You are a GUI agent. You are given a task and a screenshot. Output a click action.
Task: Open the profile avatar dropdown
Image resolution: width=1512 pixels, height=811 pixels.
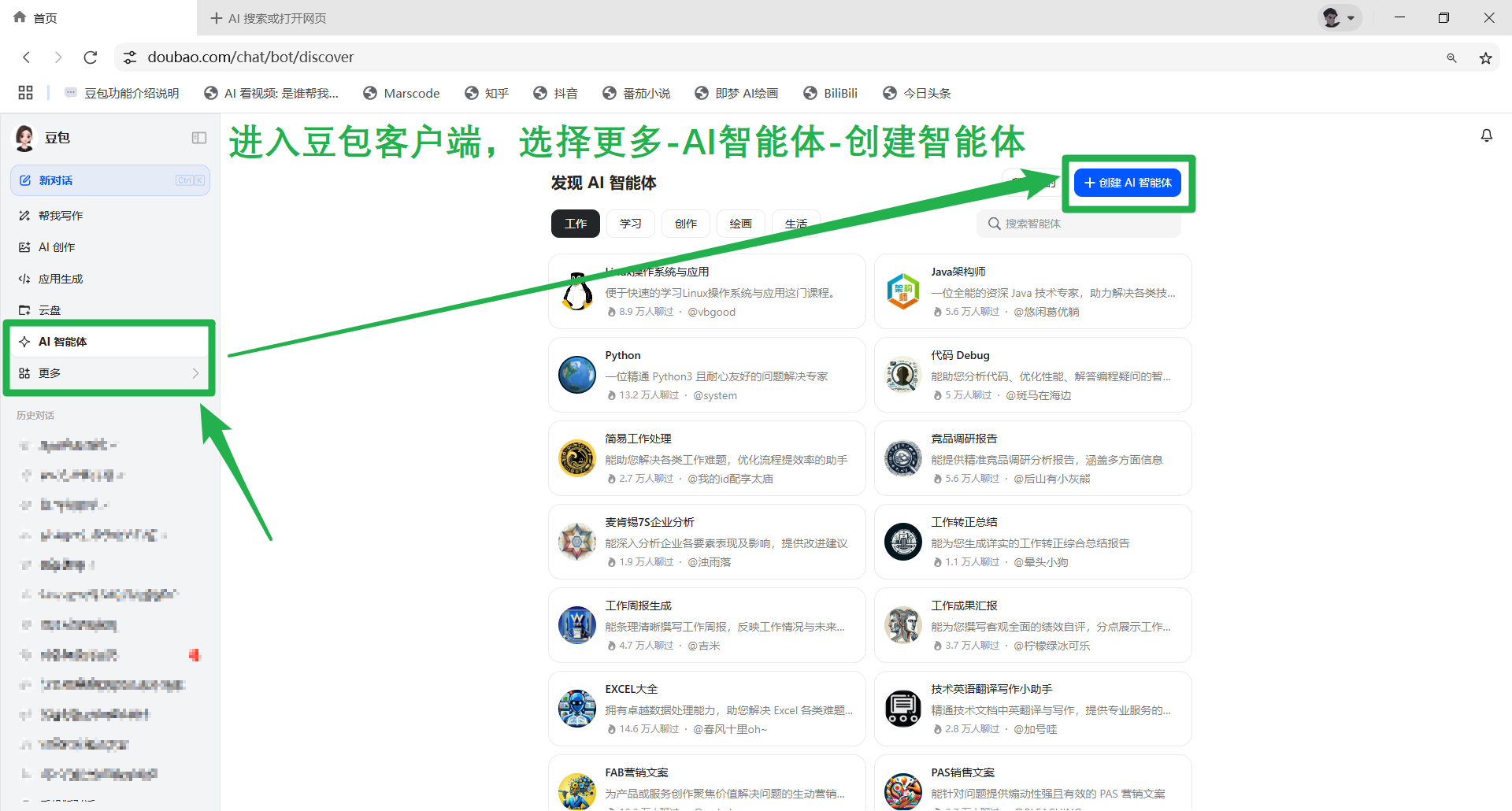point(1339,17)
